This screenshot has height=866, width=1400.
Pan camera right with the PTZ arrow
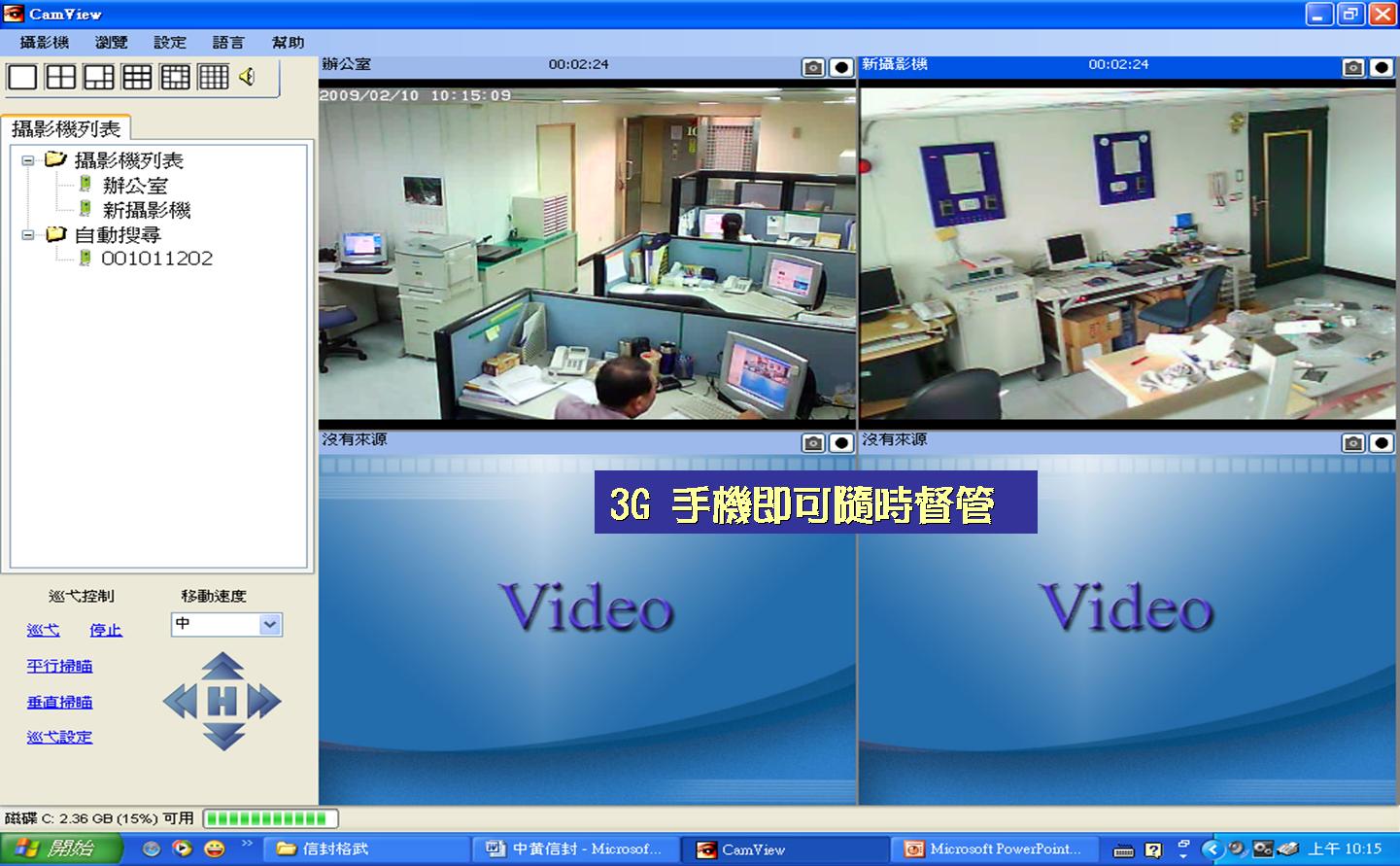tap(264, 702)
